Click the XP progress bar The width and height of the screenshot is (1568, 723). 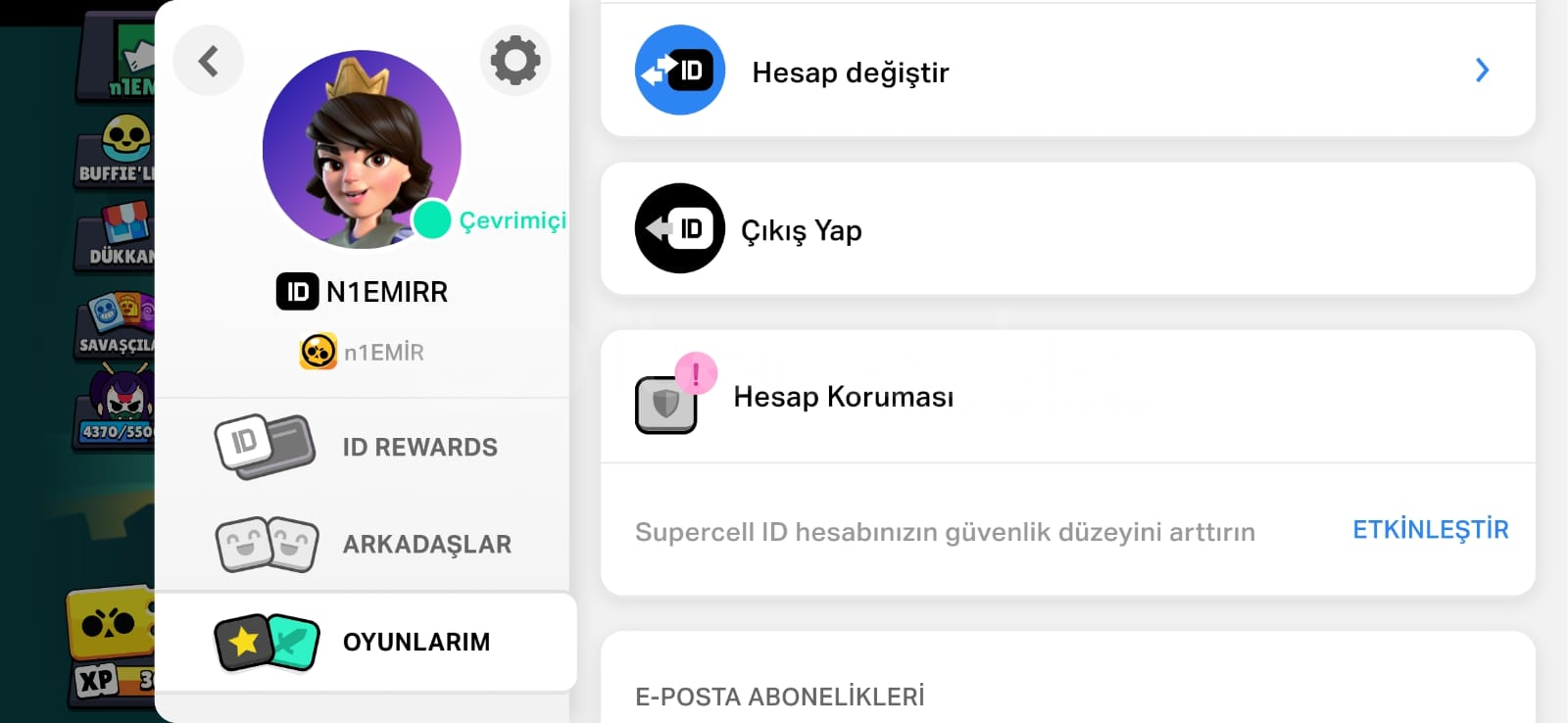pos(112,680)
